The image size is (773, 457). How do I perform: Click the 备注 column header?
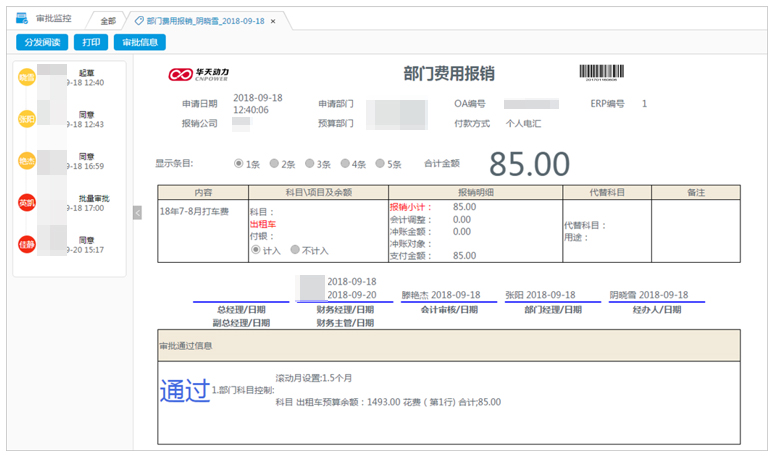point(696,192)
